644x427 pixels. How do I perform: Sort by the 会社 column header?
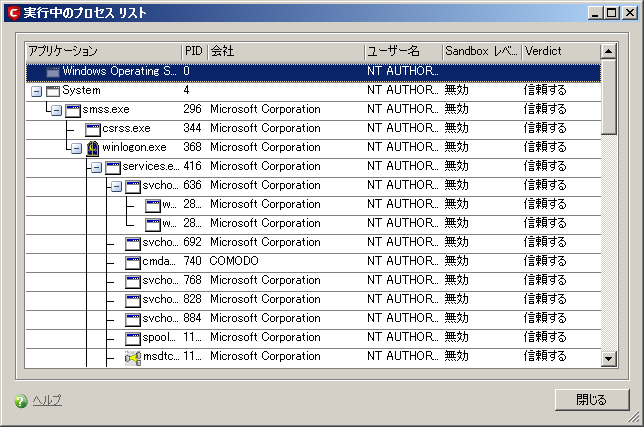coord(285,50)
